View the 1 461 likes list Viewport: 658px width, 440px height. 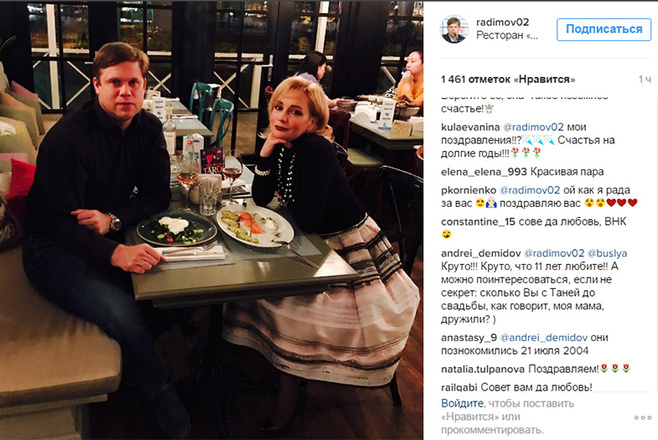point(508,79)
